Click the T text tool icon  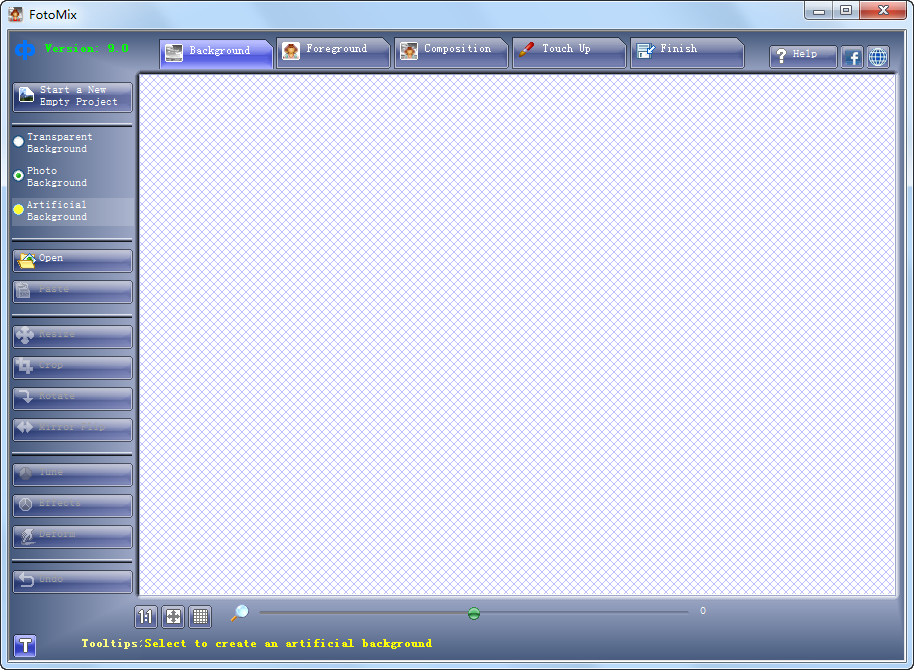click(x=25, y=646)
